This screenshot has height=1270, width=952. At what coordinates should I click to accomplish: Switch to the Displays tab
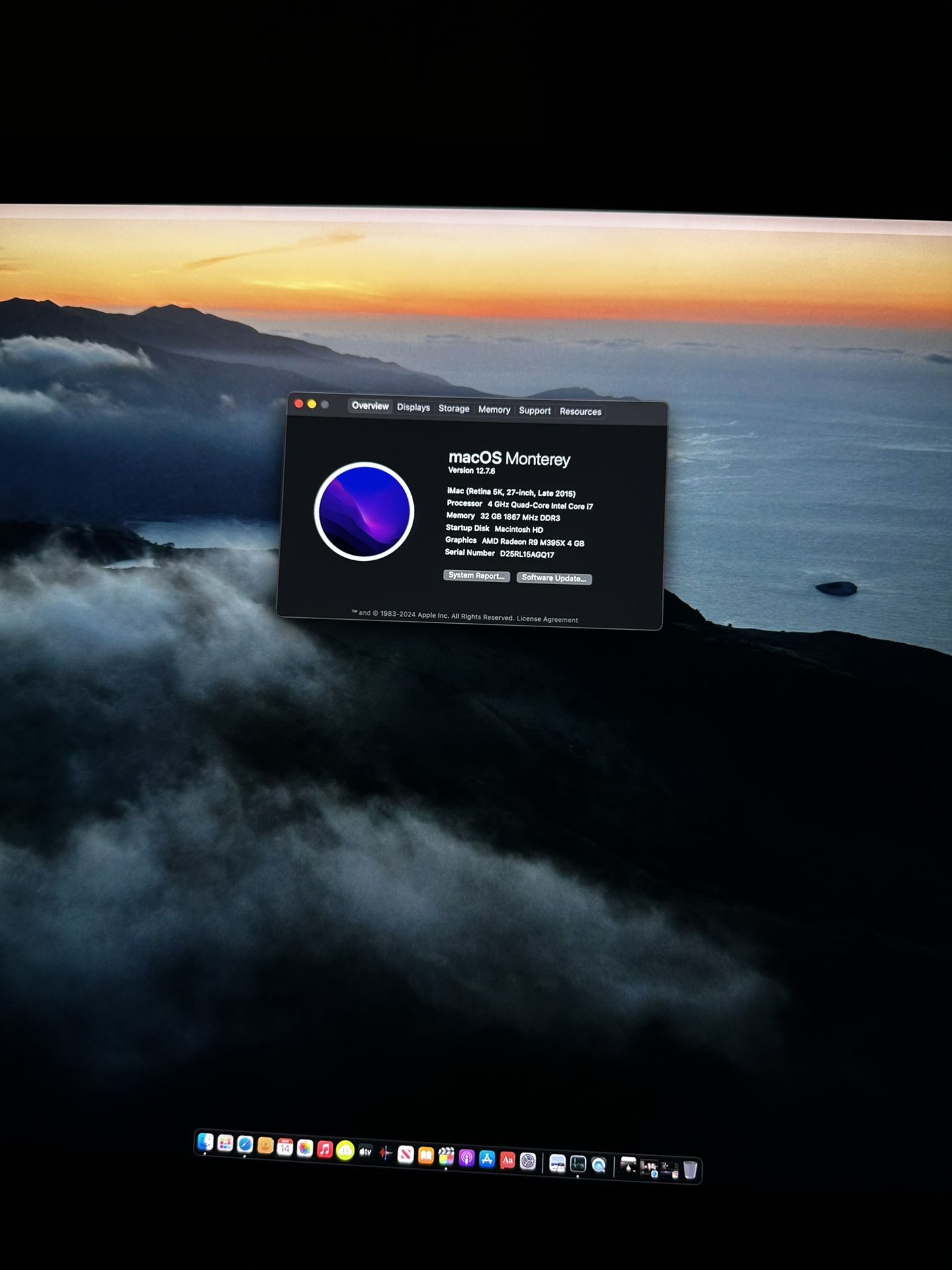pos(414,407)
